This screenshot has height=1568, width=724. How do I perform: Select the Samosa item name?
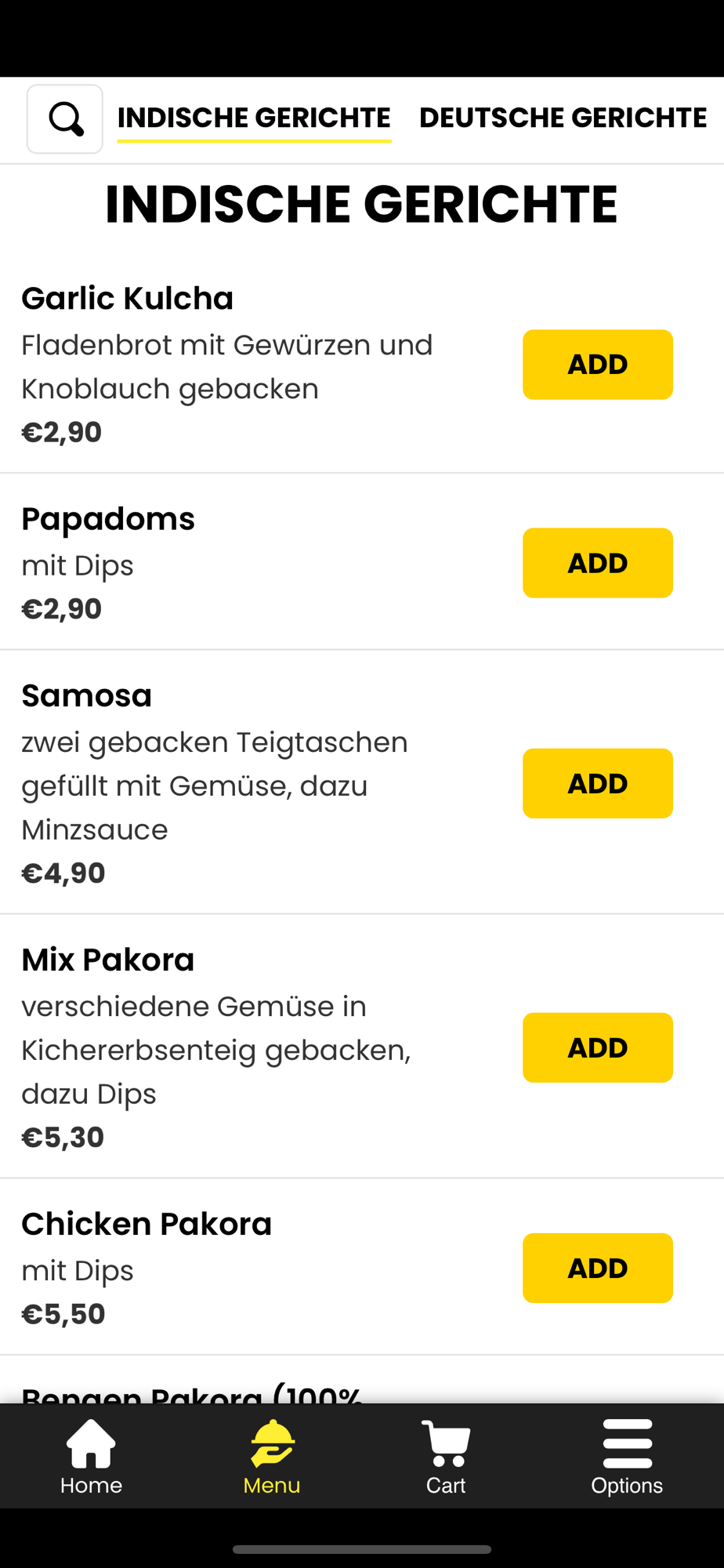(86, 695)
